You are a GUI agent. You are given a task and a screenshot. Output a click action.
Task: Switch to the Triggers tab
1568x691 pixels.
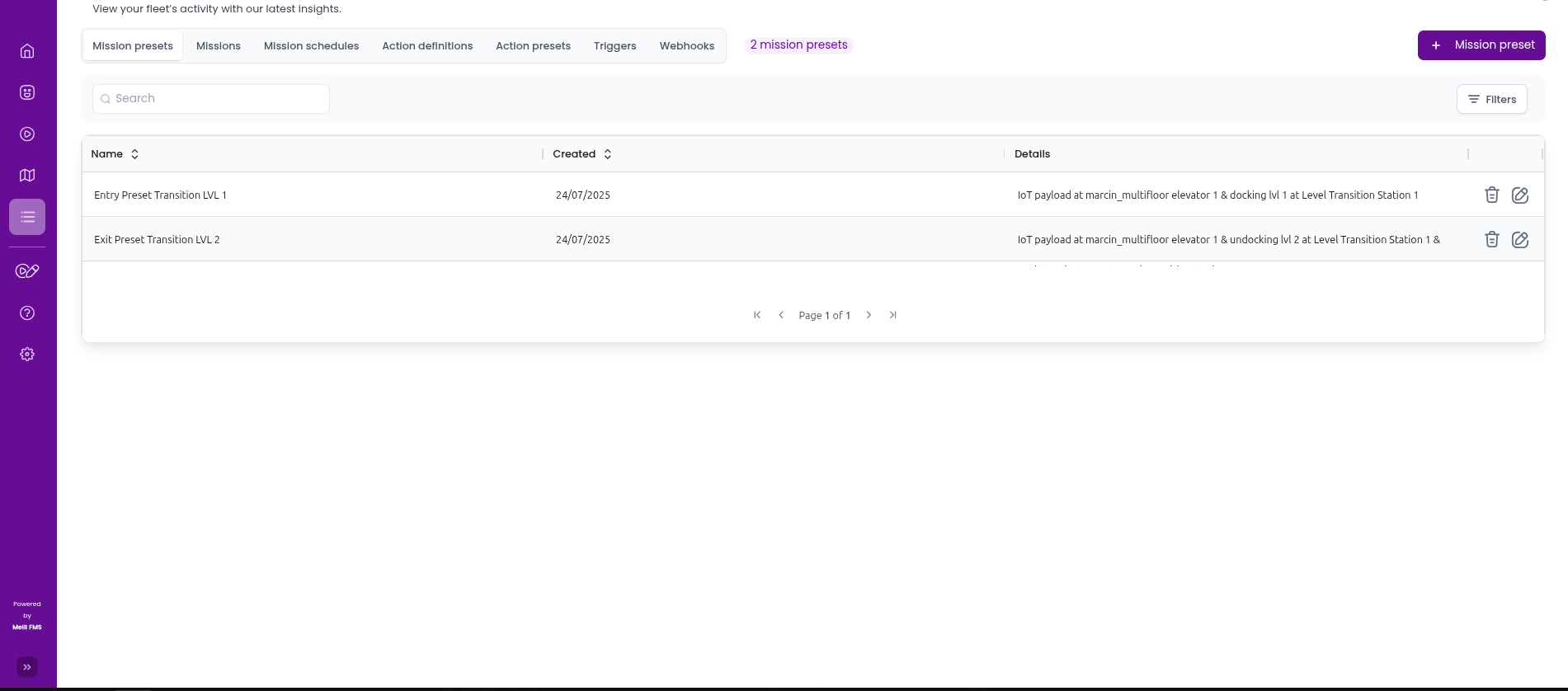[614, 46]
